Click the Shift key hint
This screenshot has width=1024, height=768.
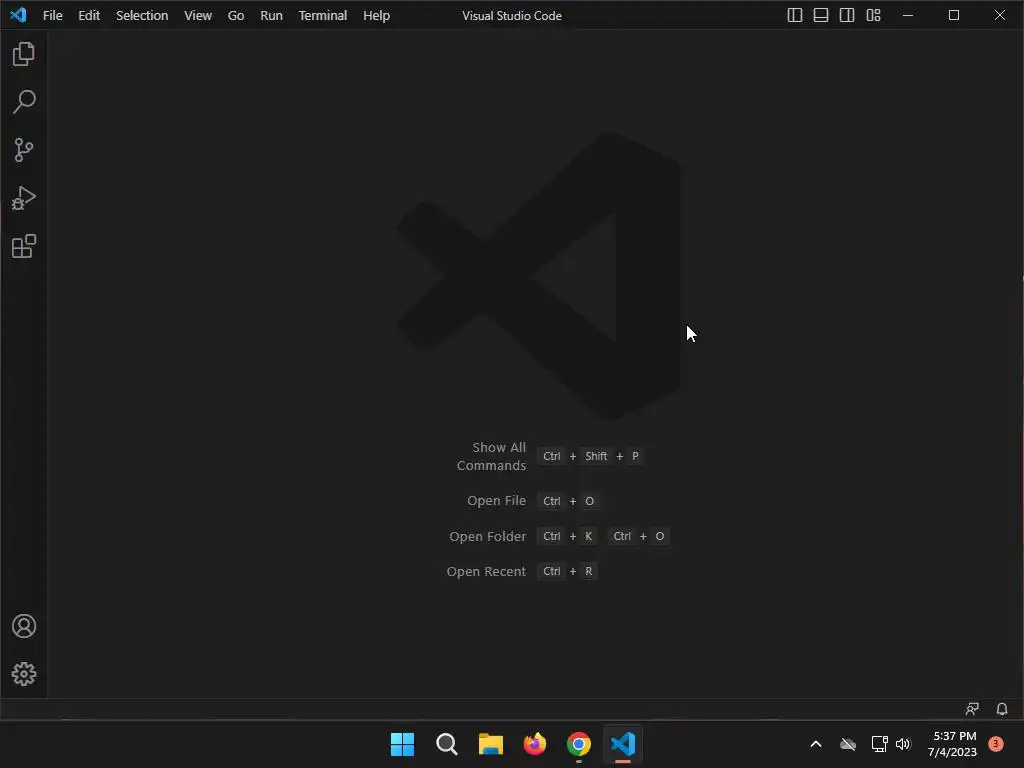tap(596, 456)
